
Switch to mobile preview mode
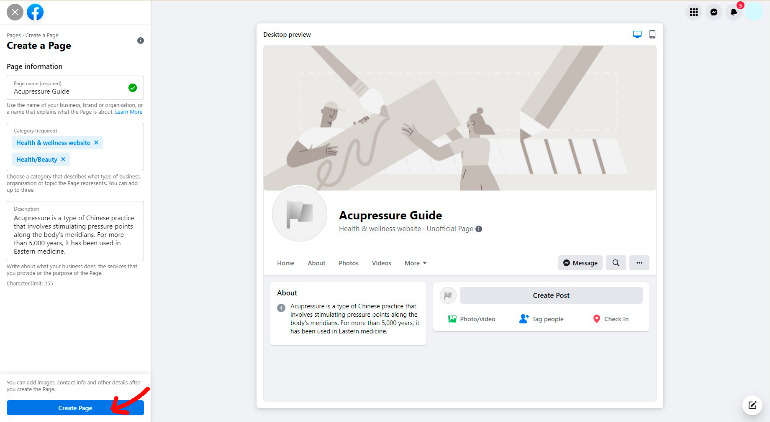[x=652, y=34]
